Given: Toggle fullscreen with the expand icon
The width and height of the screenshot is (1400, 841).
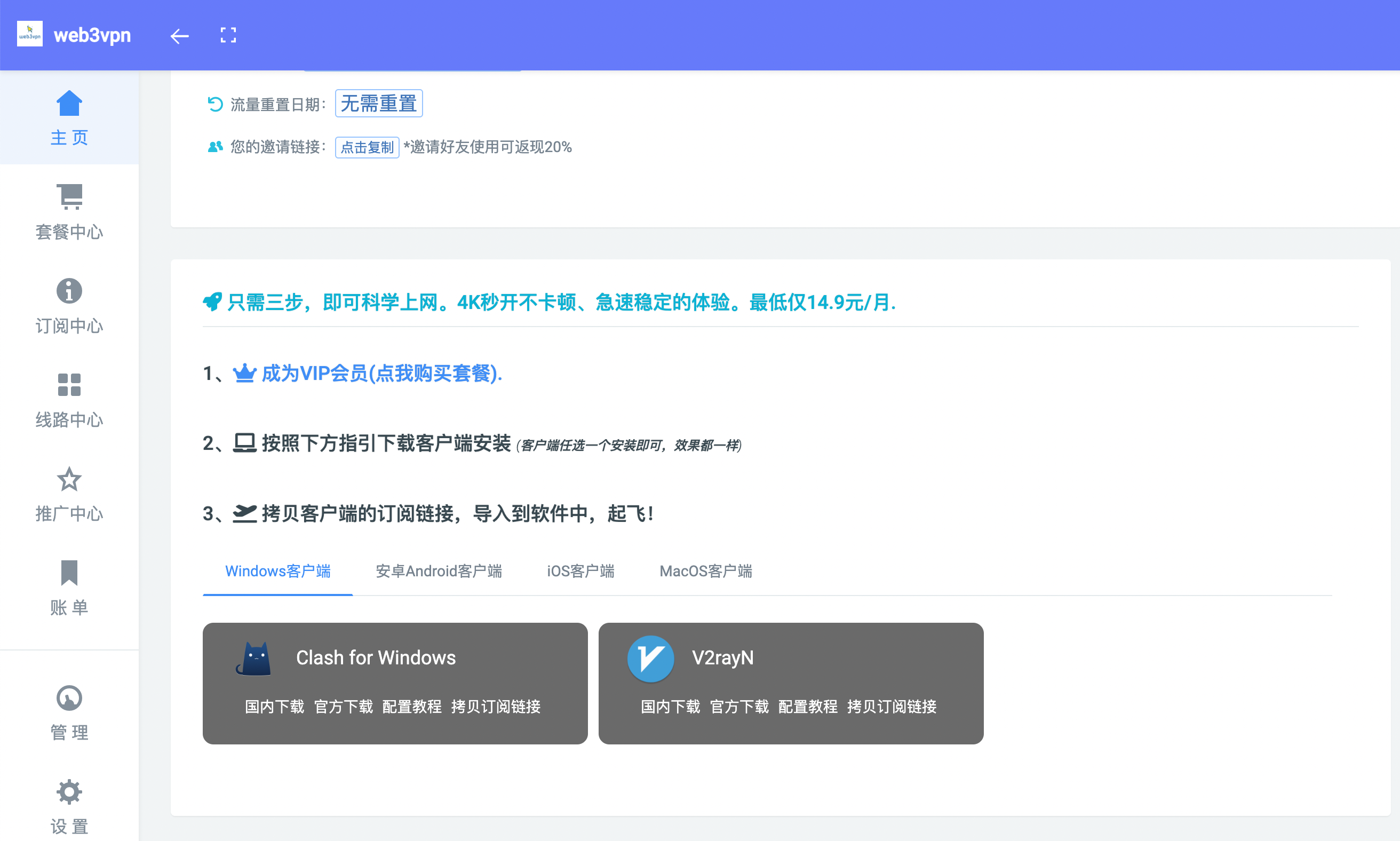Looking at the screenshot, I should pos(228,35).
